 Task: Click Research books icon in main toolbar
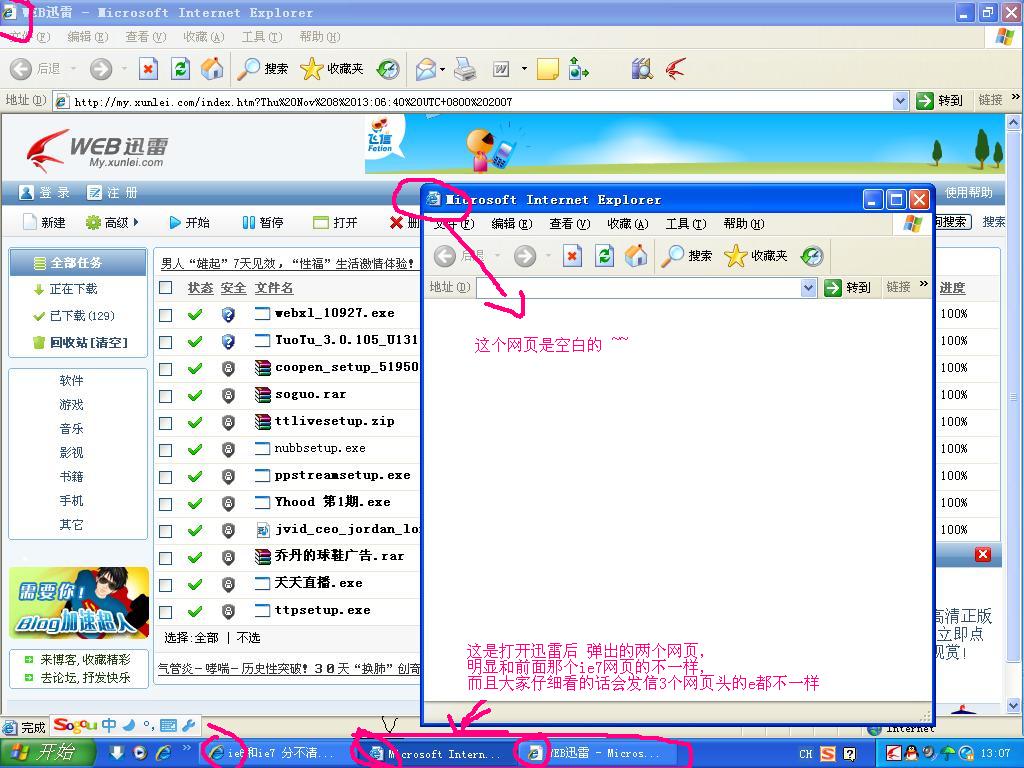click(x=642, y=69)
